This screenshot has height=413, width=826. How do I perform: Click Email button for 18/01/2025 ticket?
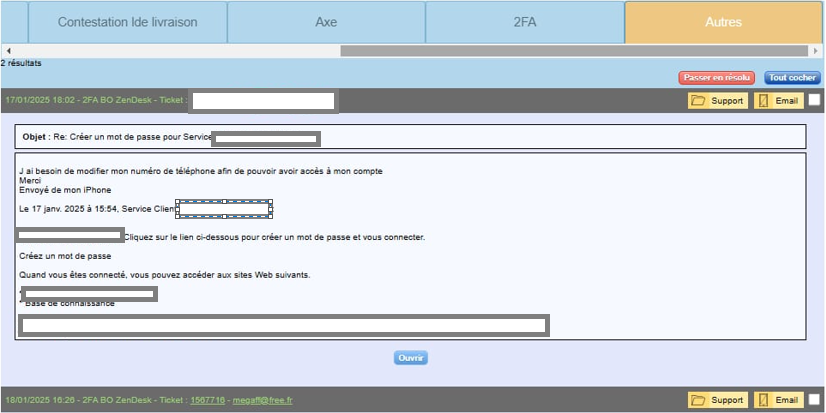coord(779,400)
